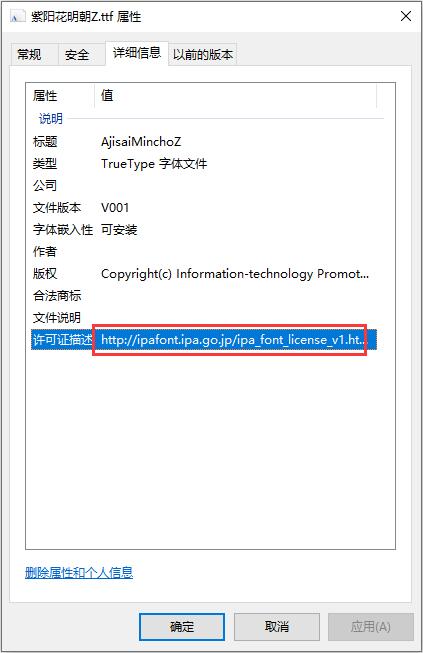Viewport: 423px width, 653px height.
Task: Select the 类型 TrueType 字体文件 row
Action: [x=204, y=164]
